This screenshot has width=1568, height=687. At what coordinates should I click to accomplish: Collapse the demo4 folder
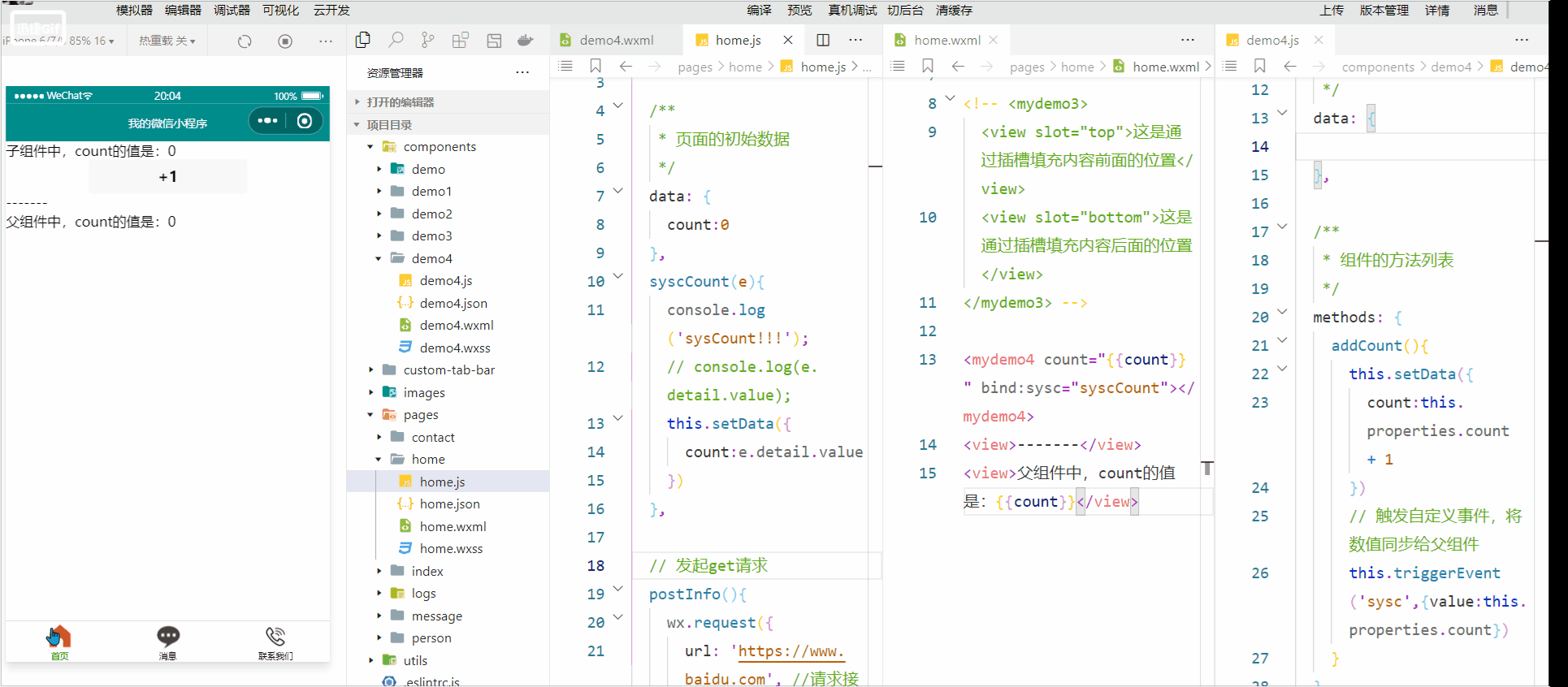click(431, 258)
